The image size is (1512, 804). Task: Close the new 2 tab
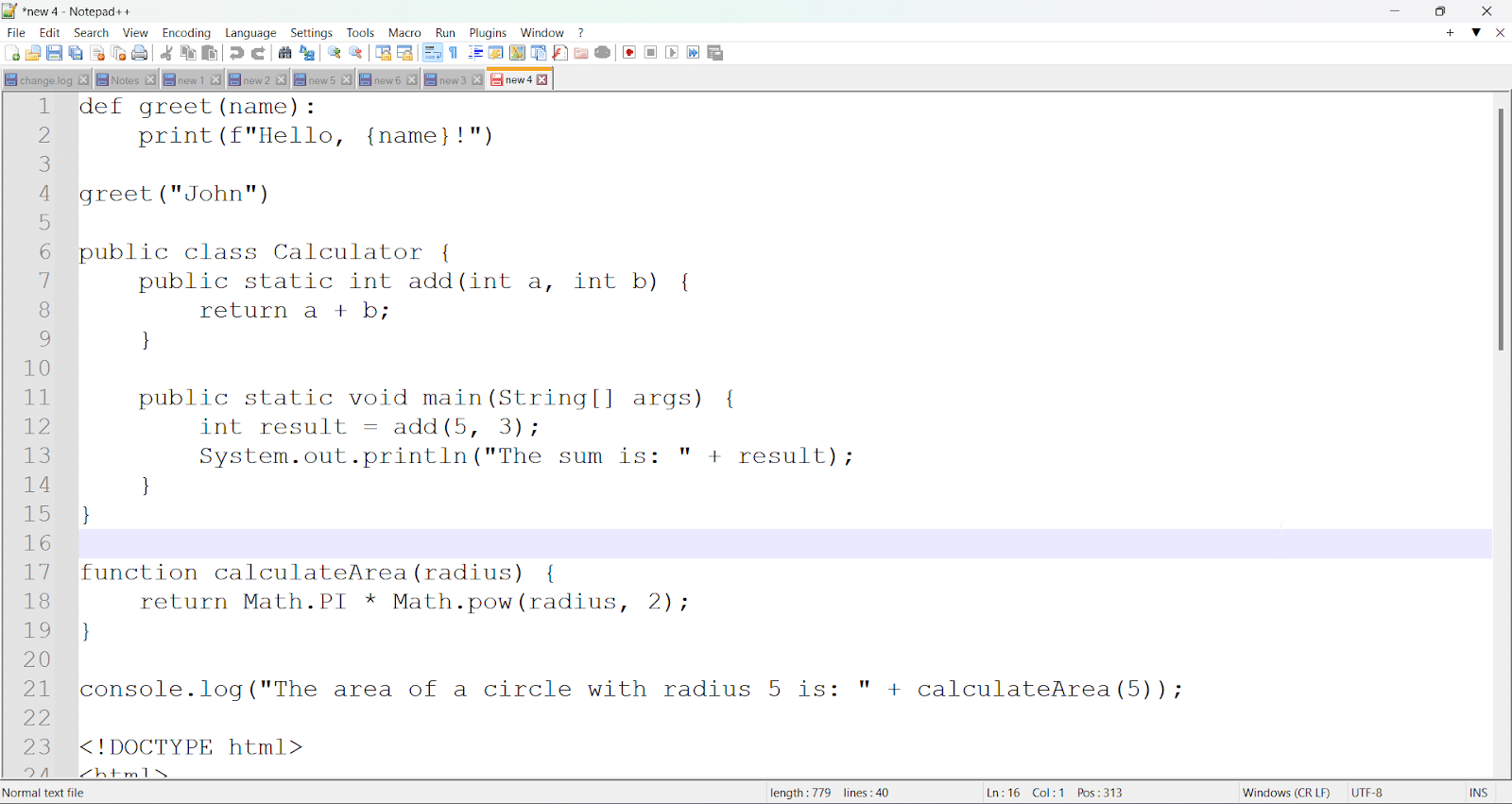click(282, 80)
